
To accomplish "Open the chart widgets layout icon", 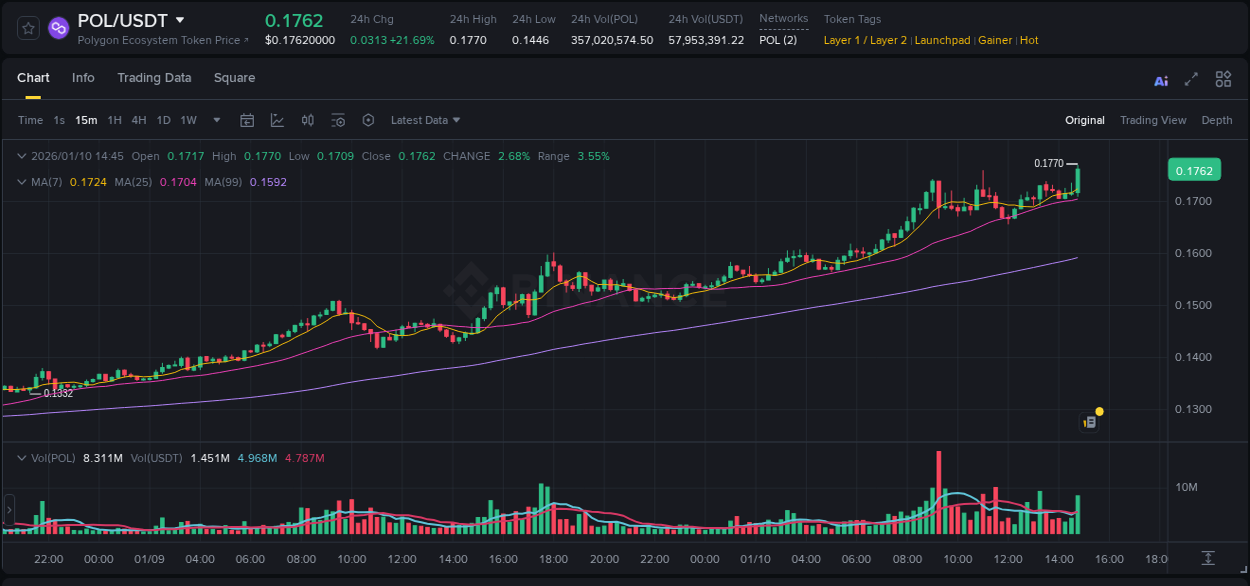I will click(1223, 78).
